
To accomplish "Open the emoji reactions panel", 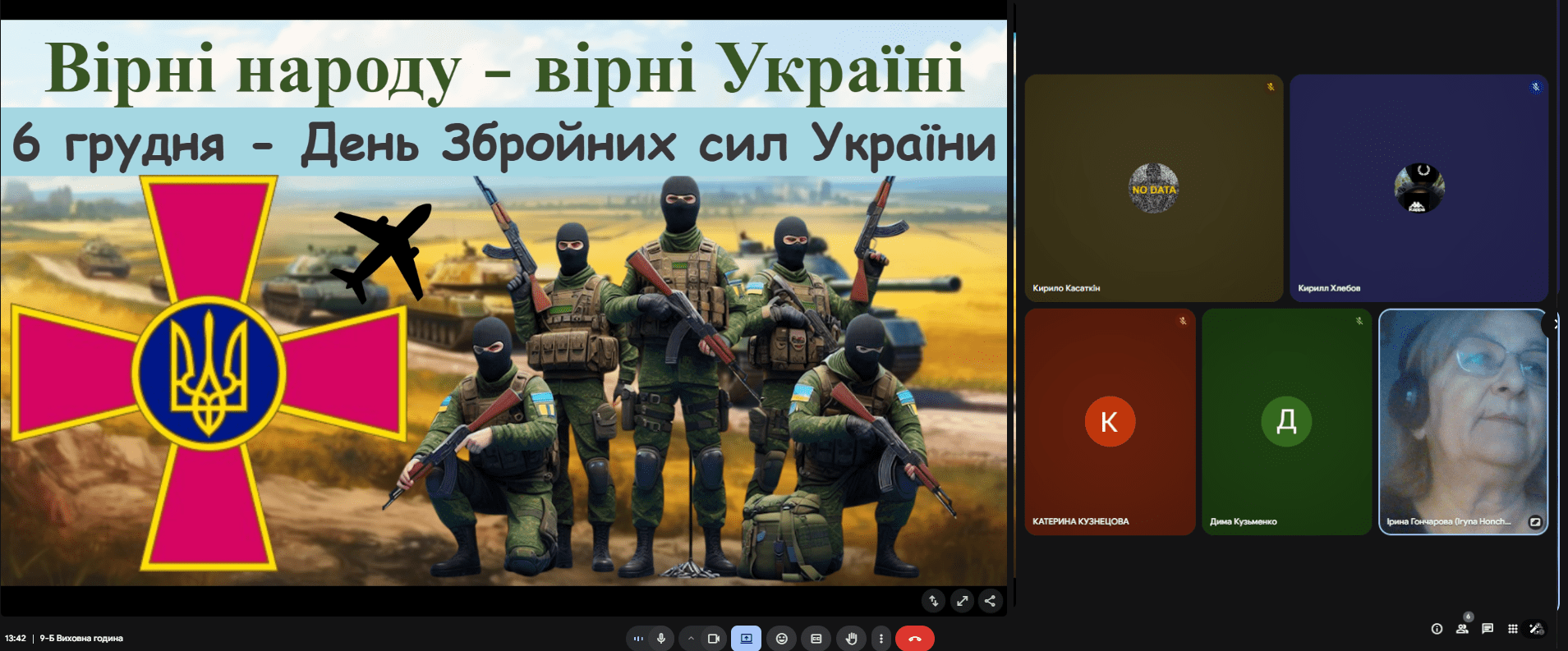I will [x=782, y=638].
